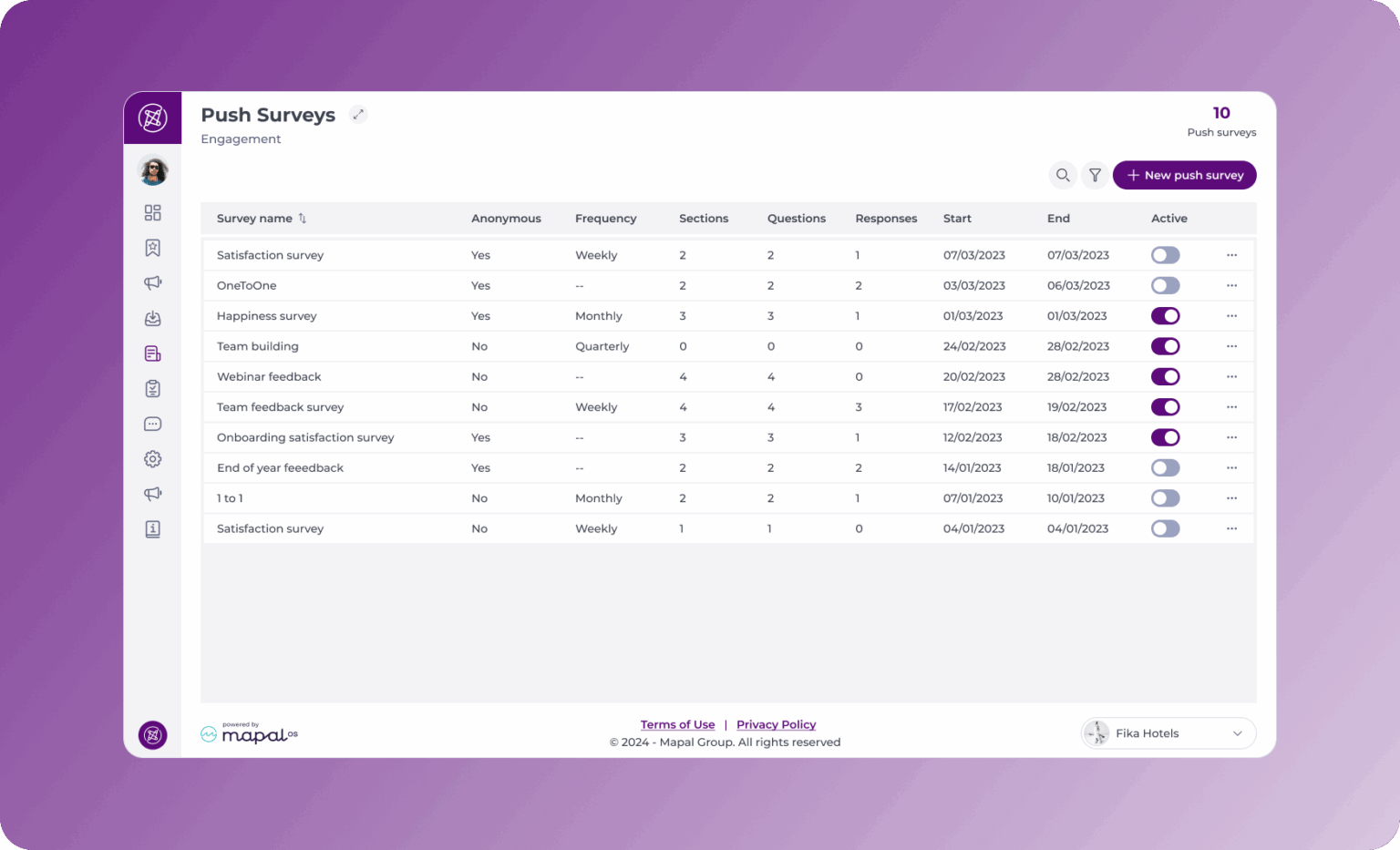Select the highlighted purple surveys form icon

(153, 353)
